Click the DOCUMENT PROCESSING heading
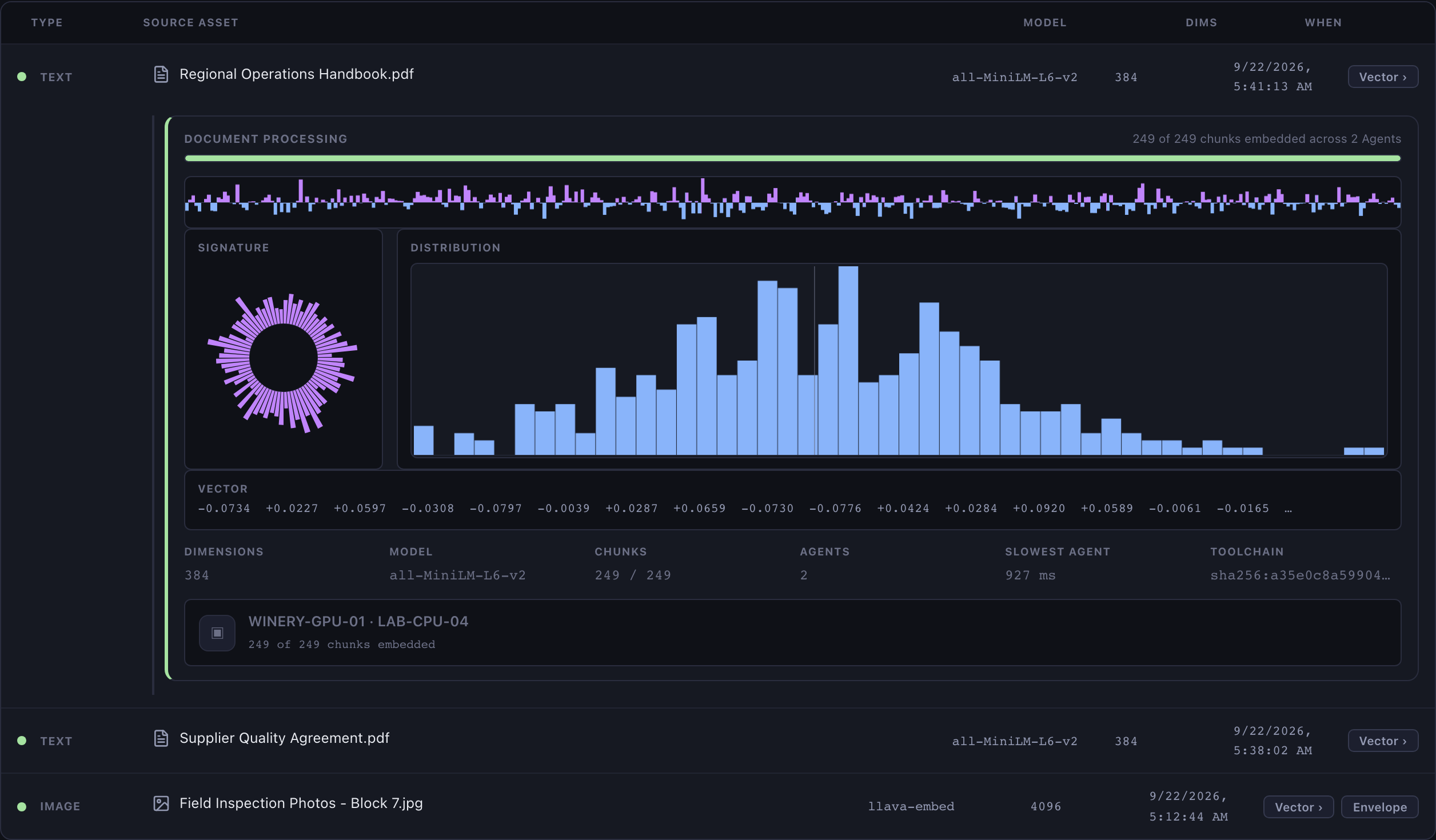 click(265, 139)
